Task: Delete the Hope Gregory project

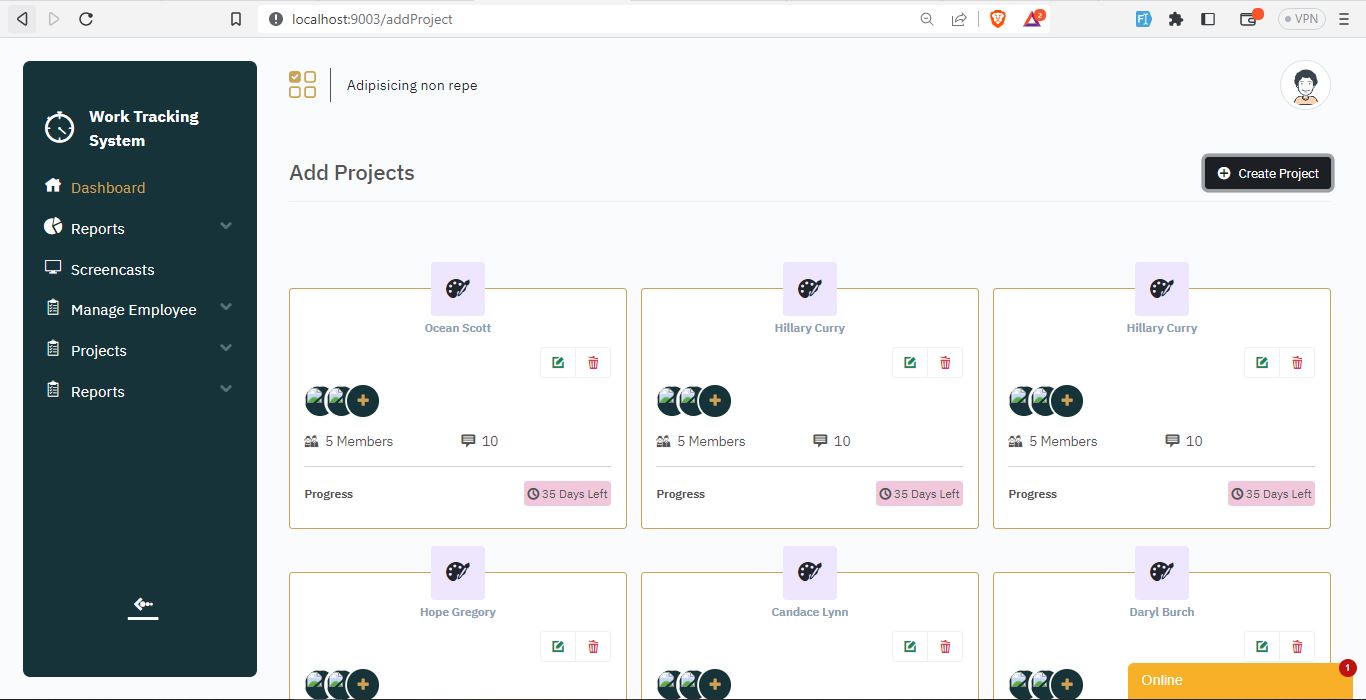Action: (x=593, y=646)
